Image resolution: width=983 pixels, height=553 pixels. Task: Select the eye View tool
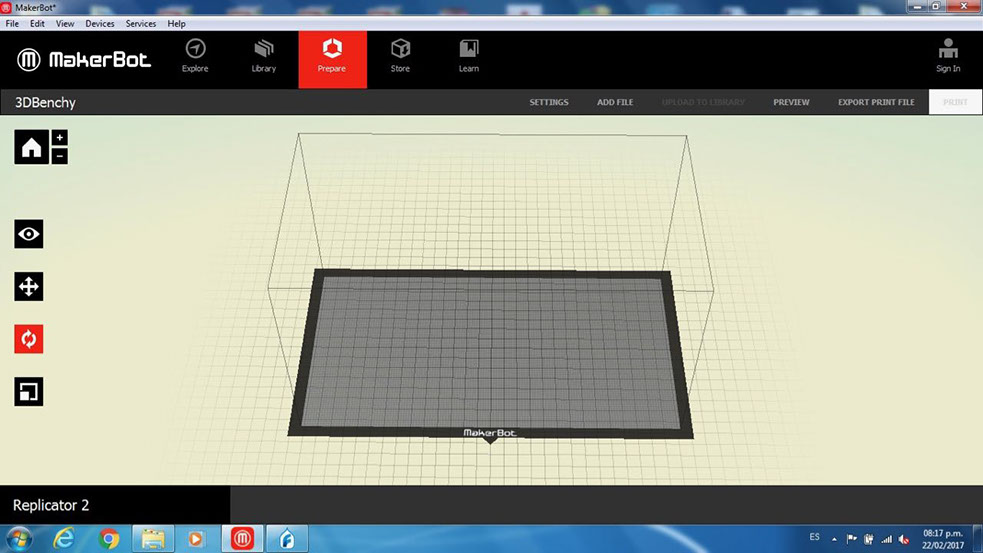coord(29,234)
